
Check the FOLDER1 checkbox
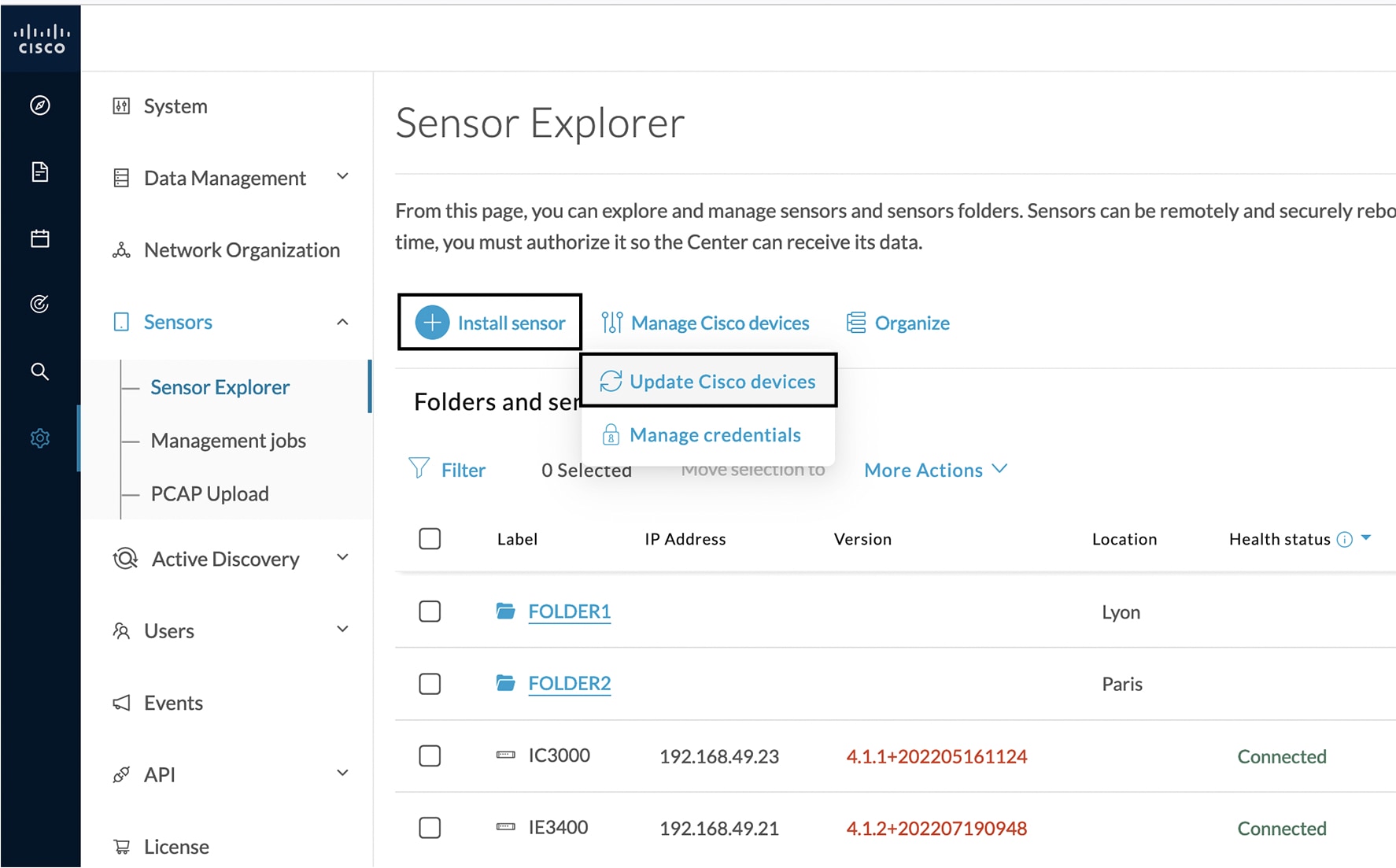click(430, 611)
